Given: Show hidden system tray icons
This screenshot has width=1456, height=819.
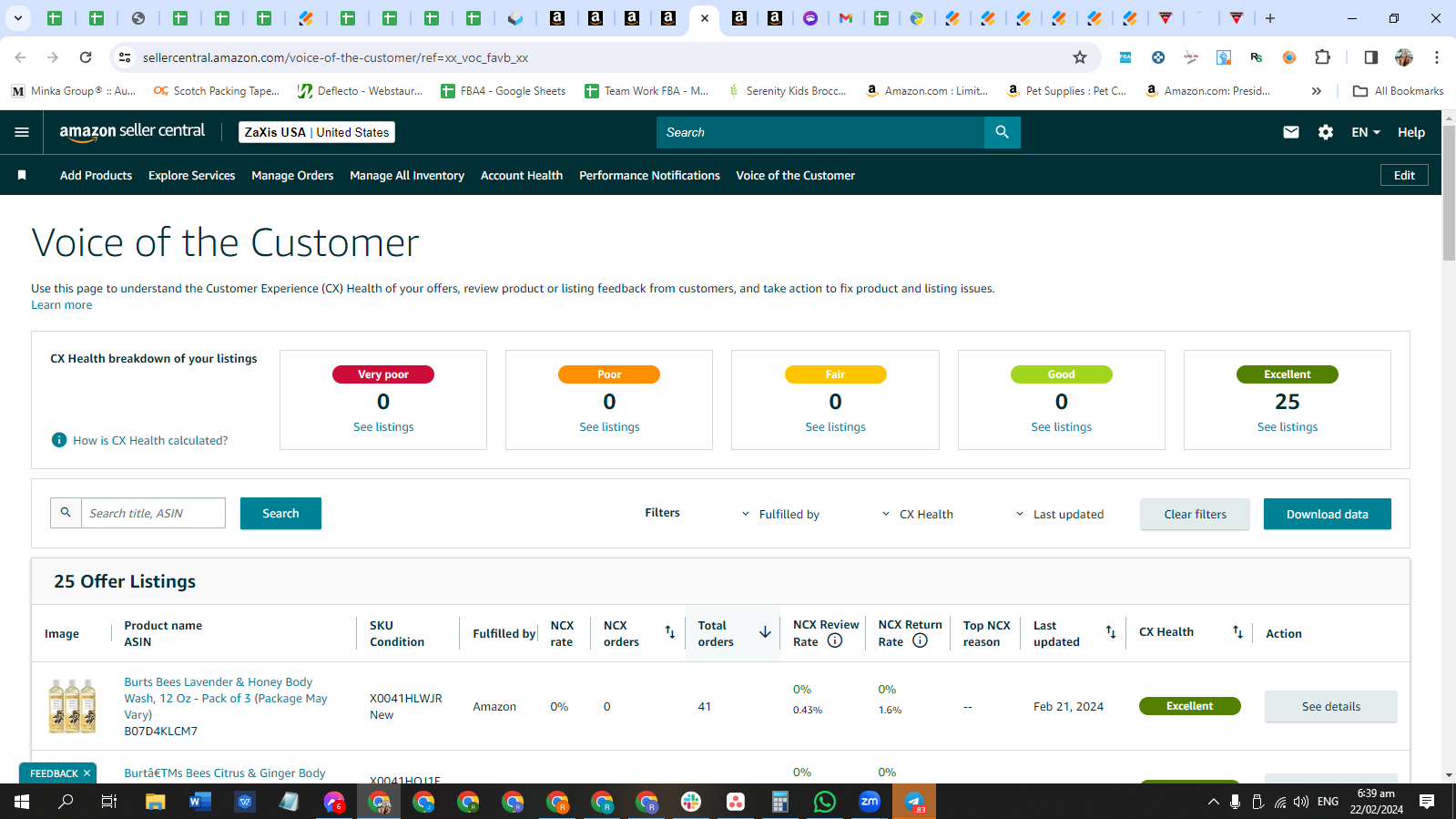Looking at the screenshot, I should pos(1213,802).
